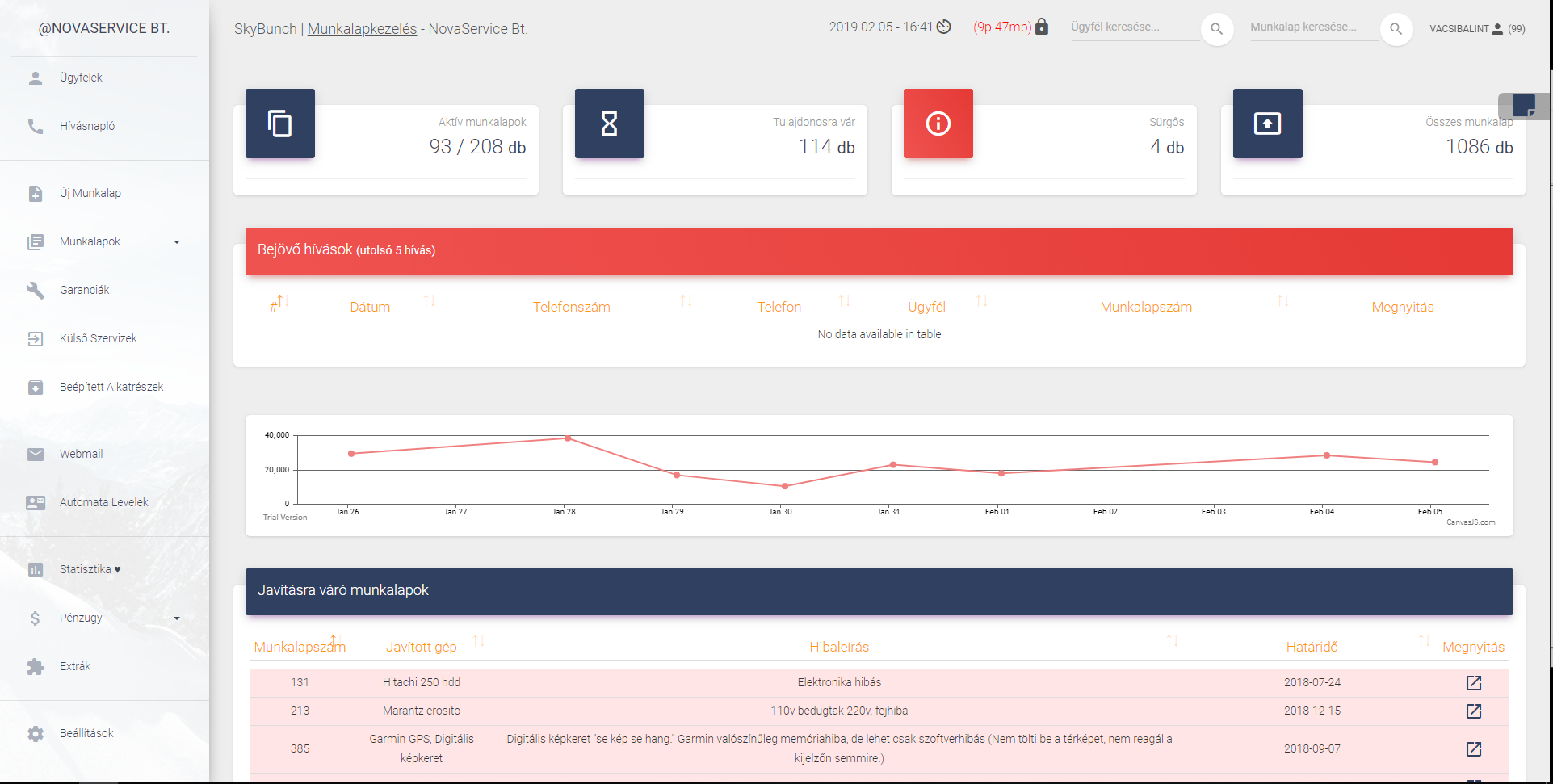
Task: Open the Hívásnapló phone icon
Action: [36, 126]
